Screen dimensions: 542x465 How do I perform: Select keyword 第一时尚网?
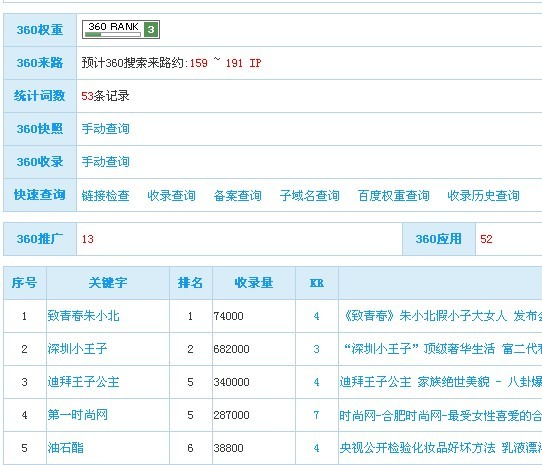point(77,415)
